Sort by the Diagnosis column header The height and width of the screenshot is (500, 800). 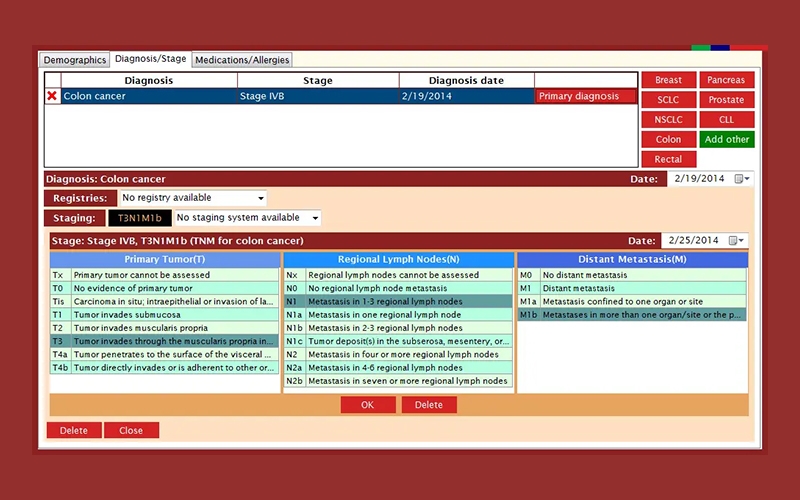[x=149, y=81]
